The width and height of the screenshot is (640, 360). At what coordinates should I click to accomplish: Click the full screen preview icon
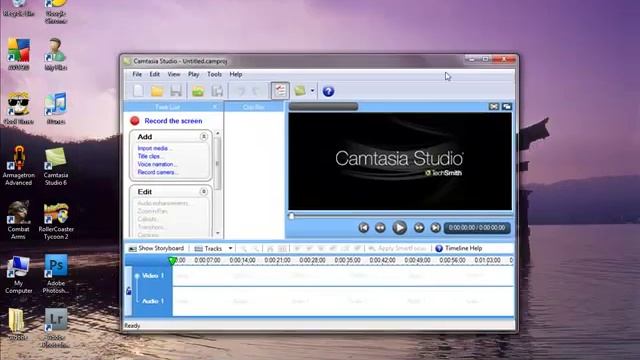(x=493, y=107)
